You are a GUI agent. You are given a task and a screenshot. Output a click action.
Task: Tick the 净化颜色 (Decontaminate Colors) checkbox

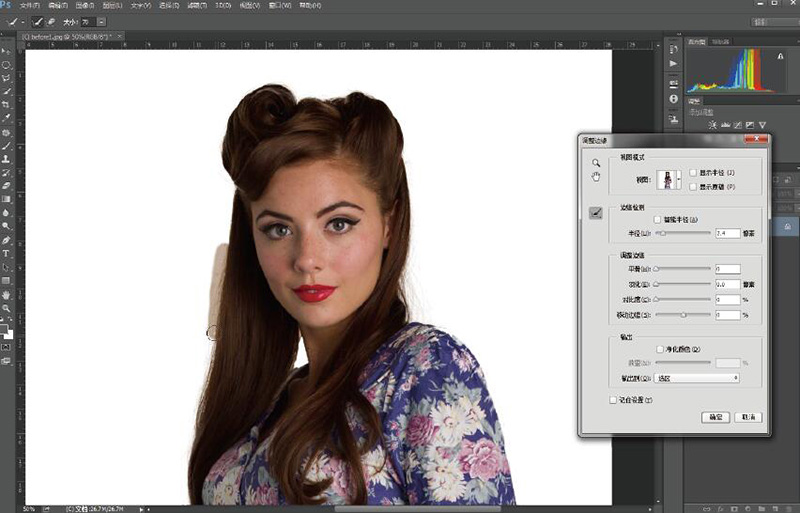(659, 348)
